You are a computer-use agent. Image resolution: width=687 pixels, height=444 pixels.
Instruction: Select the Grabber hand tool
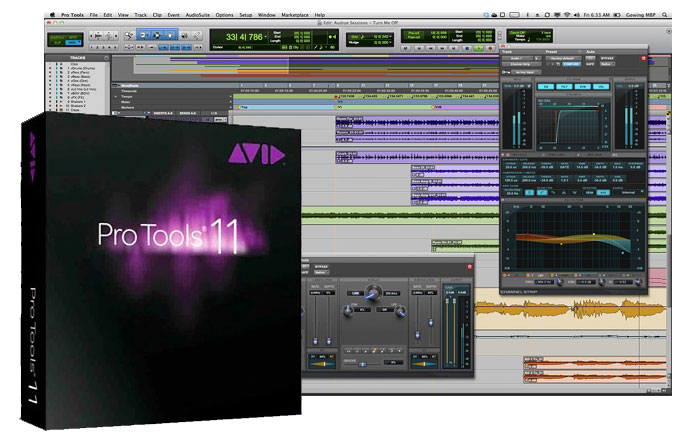170,35
